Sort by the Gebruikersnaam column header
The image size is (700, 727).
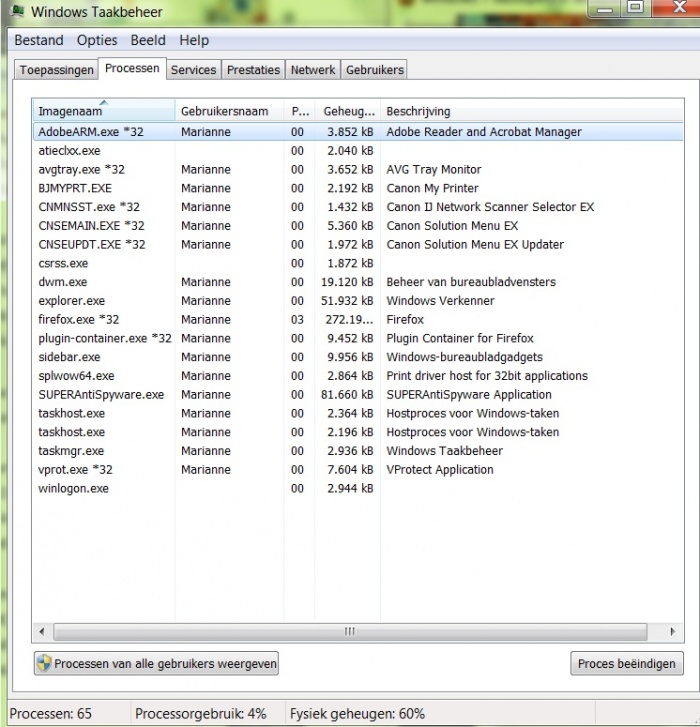click(229, 111)
